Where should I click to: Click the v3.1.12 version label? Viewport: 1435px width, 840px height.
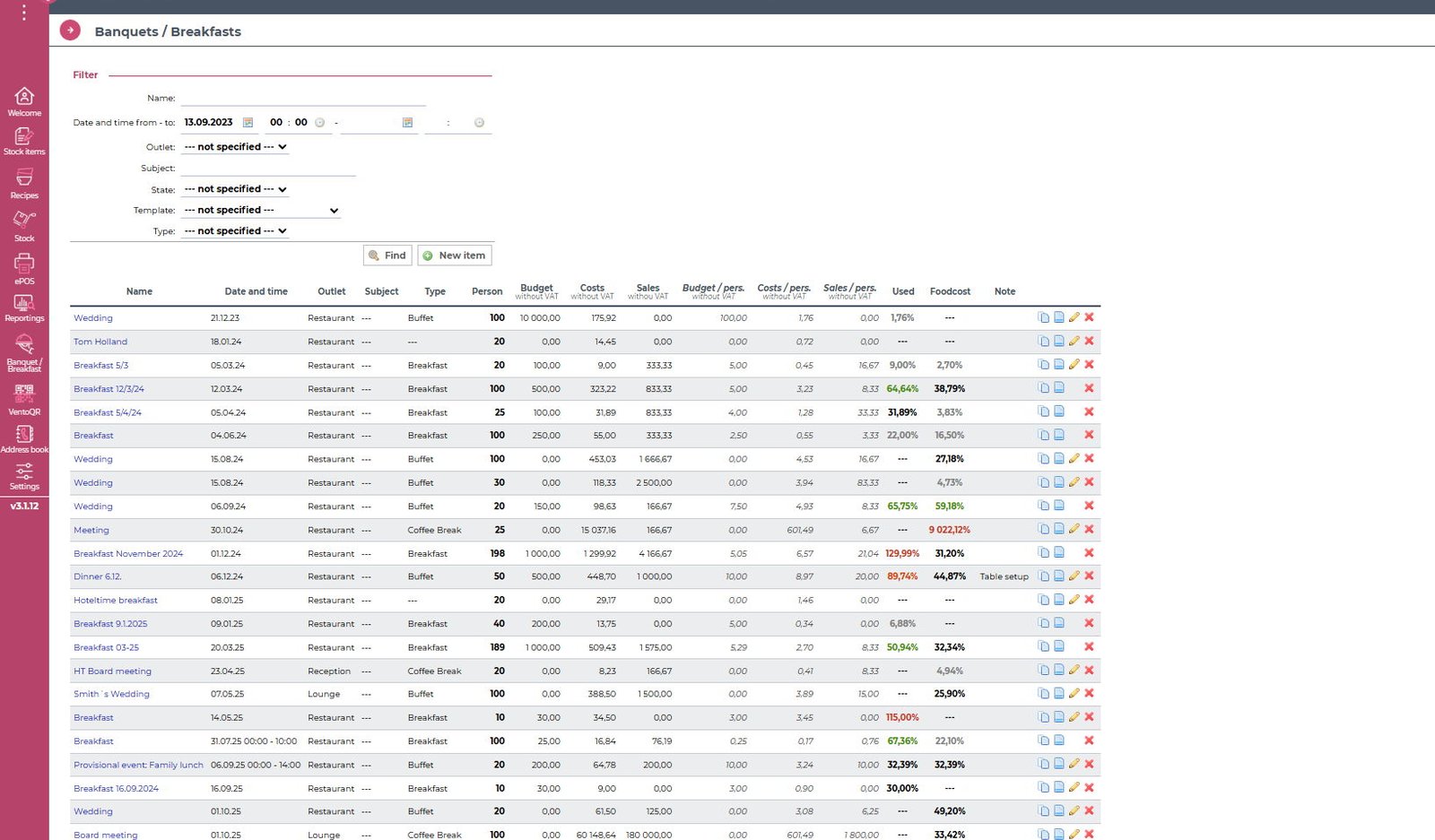point(24,507)
